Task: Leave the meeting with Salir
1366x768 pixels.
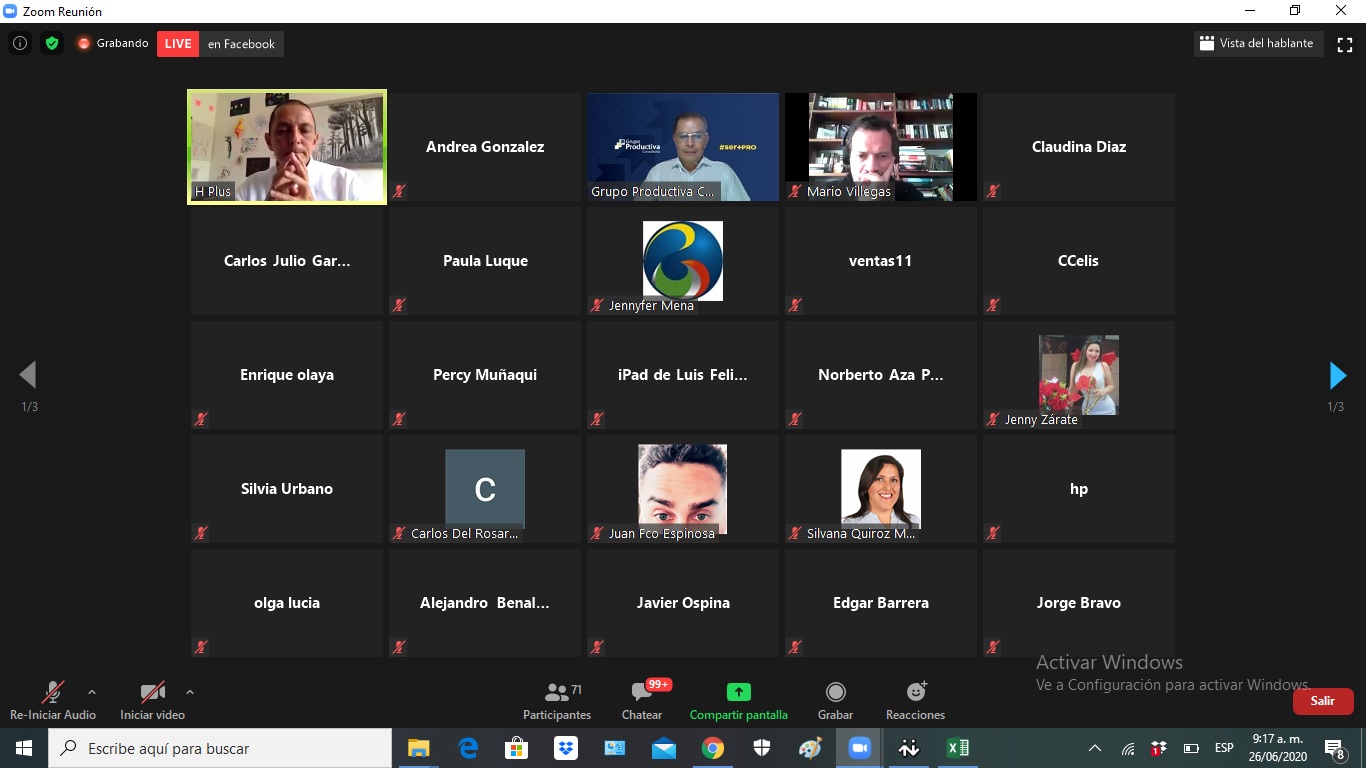Action: point(1323,701)
